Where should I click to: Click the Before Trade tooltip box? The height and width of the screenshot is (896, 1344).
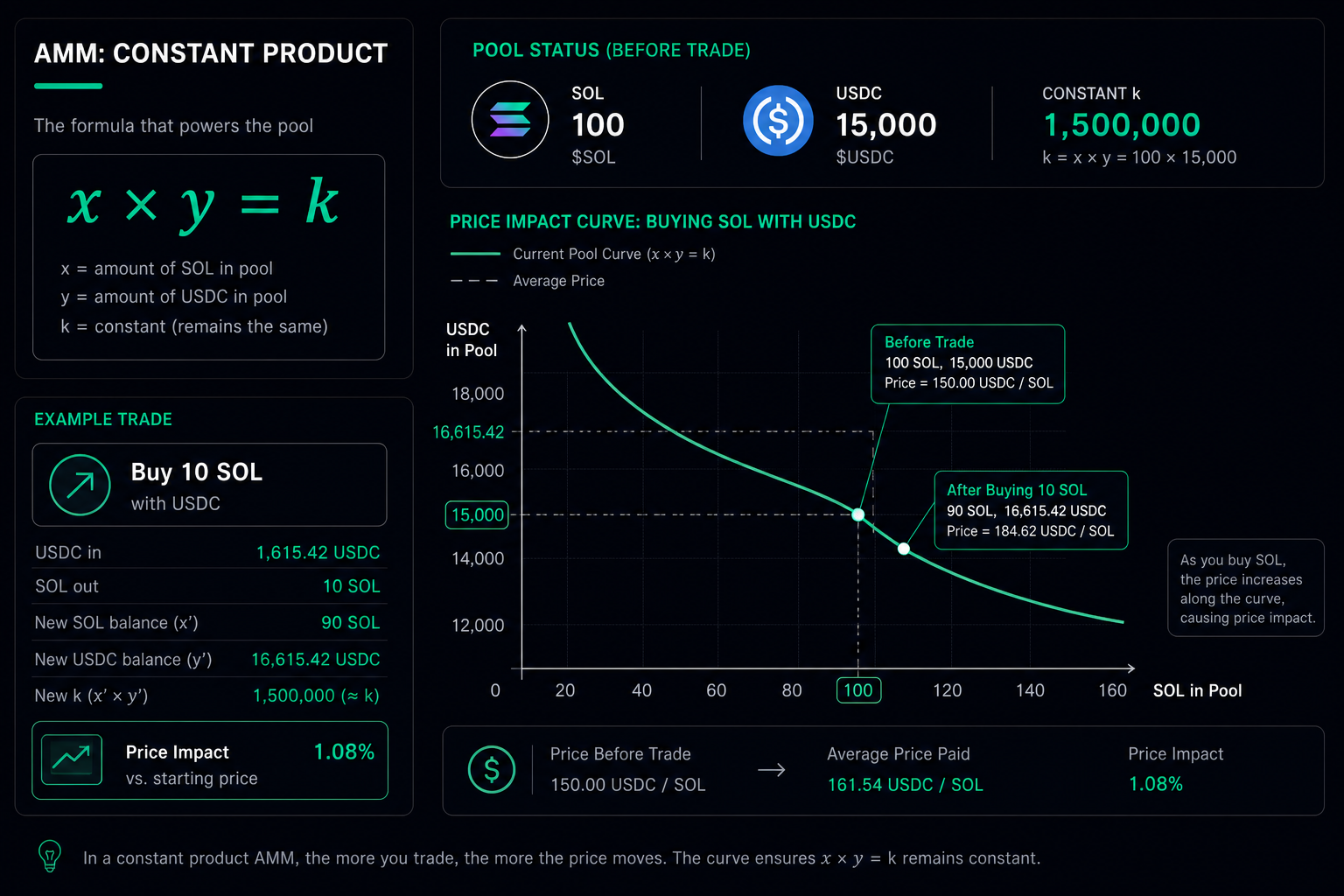click(x=968, y=364)
